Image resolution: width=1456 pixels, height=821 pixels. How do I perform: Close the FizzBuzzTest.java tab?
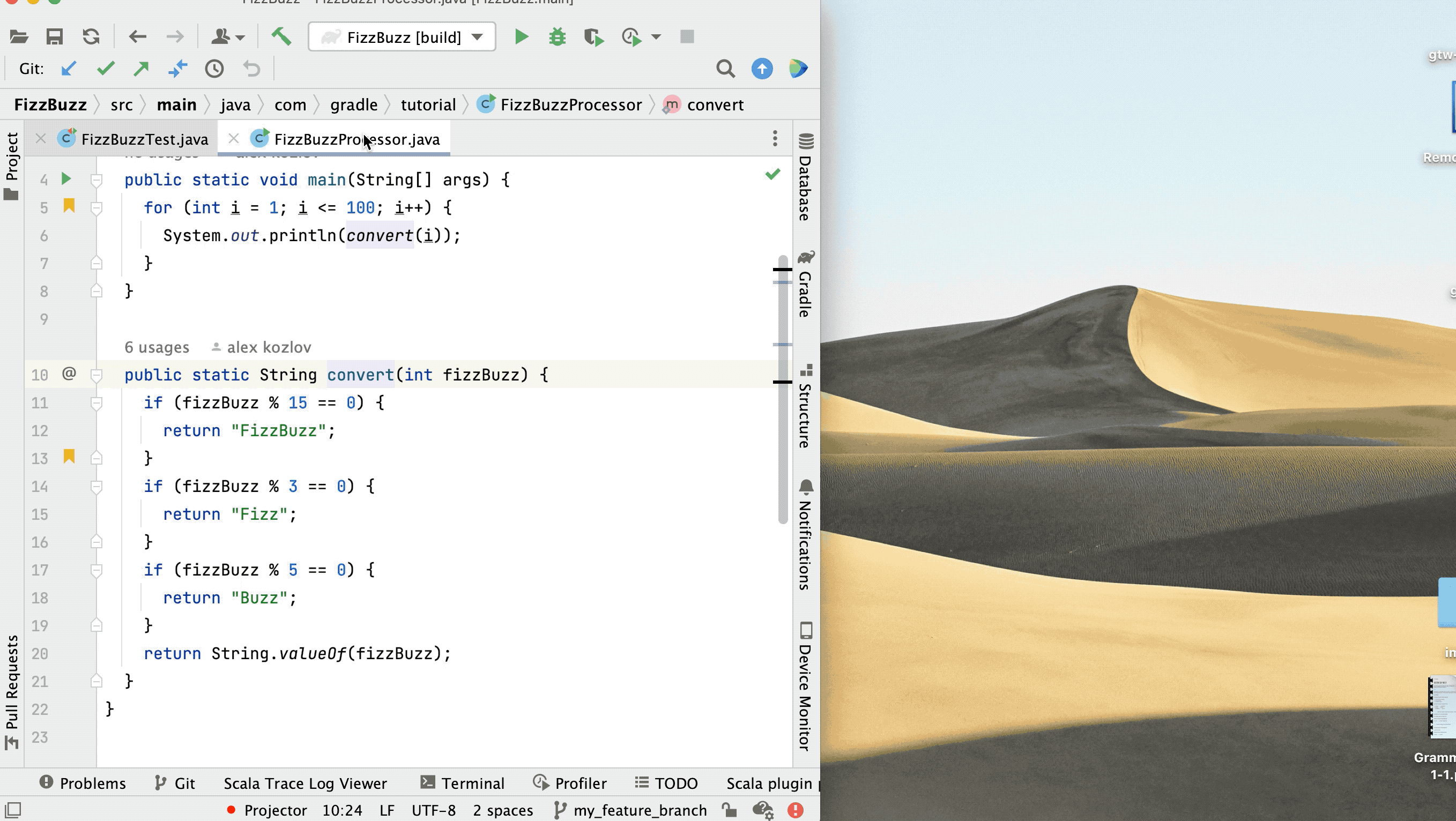point(40,138)
